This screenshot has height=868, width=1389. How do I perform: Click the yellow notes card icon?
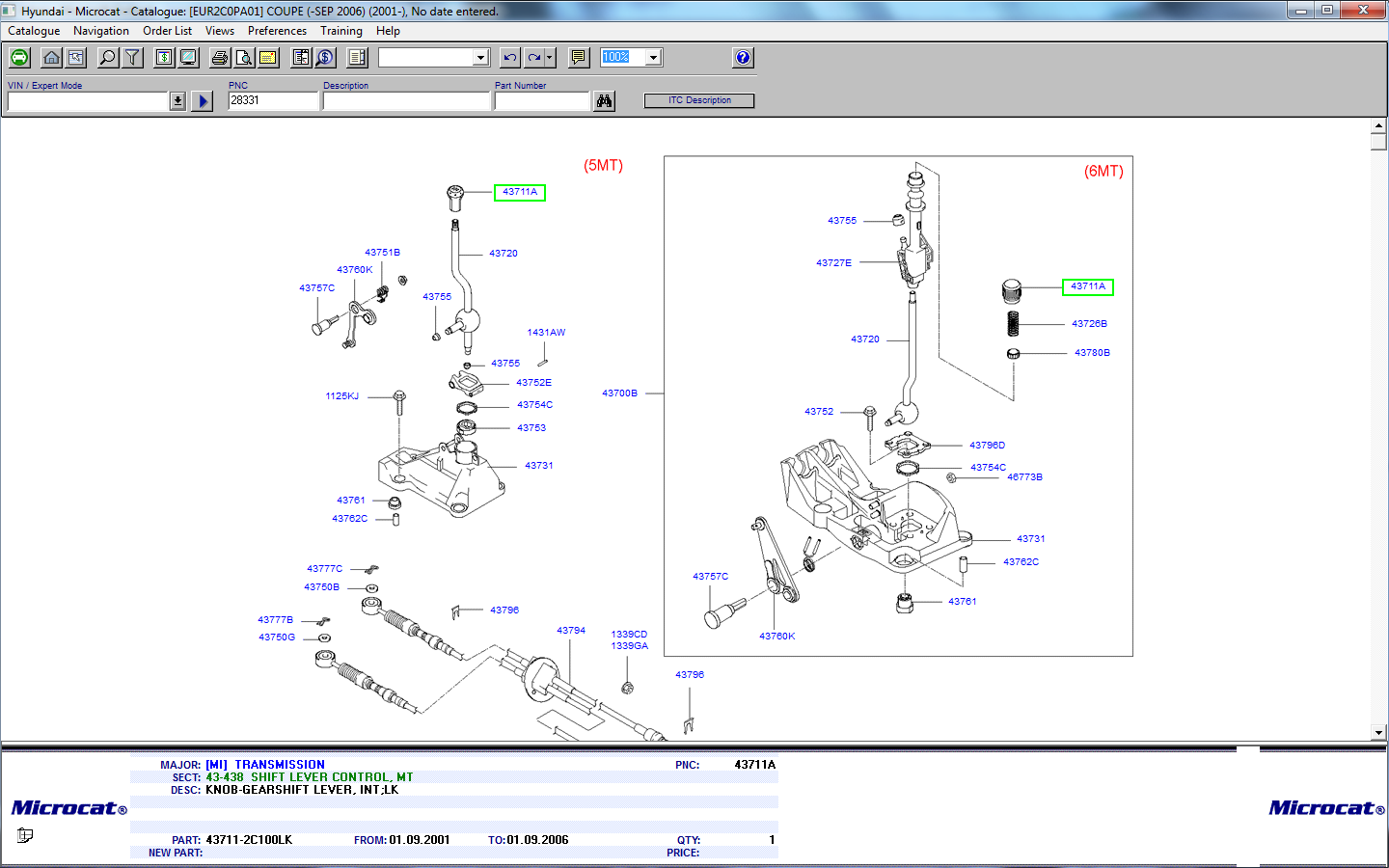coord(268,58)
